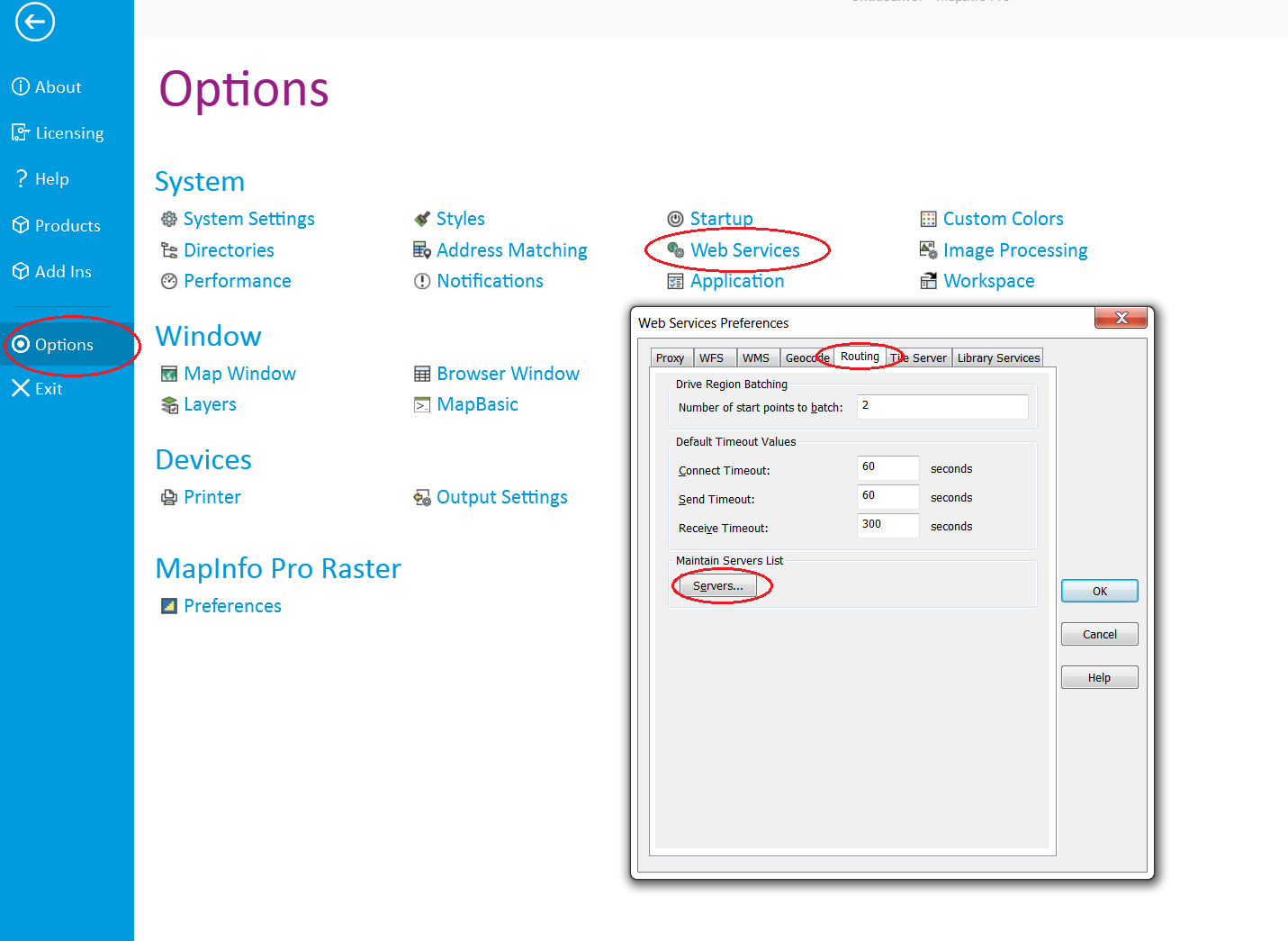
Task: Click the back arrow icon
Action: click(x=35, y=22)
